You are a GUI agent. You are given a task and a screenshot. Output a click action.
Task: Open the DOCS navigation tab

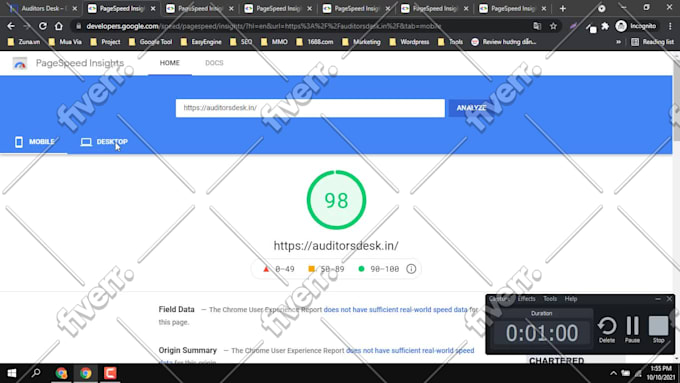point(214,63)
